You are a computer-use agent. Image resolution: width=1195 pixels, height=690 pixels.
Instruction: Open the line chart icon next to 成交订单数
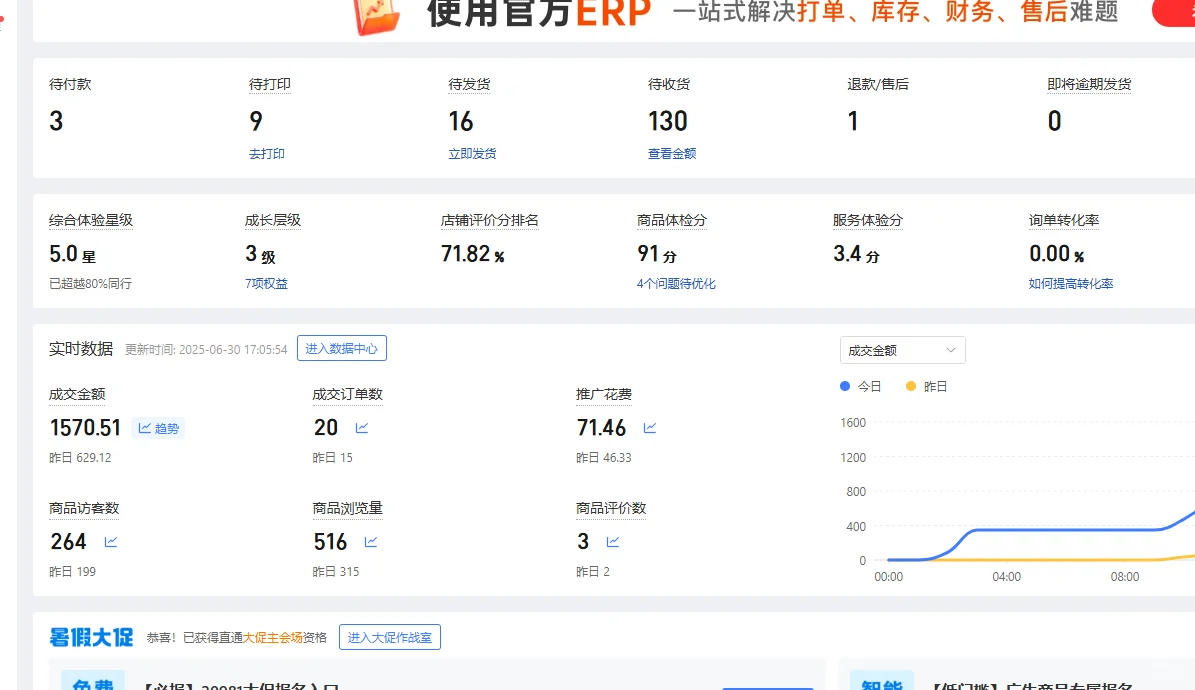361,427
